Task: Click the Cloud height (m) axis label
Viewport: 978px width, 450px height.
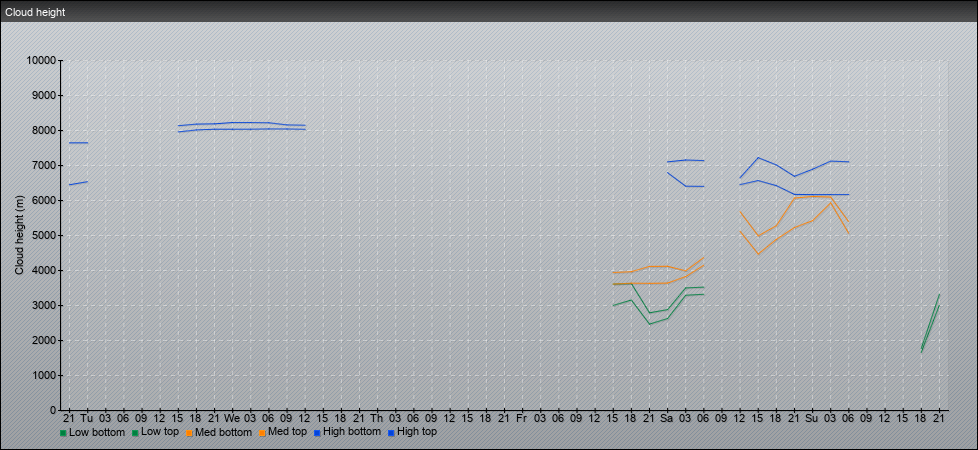Action: [19, 235]
